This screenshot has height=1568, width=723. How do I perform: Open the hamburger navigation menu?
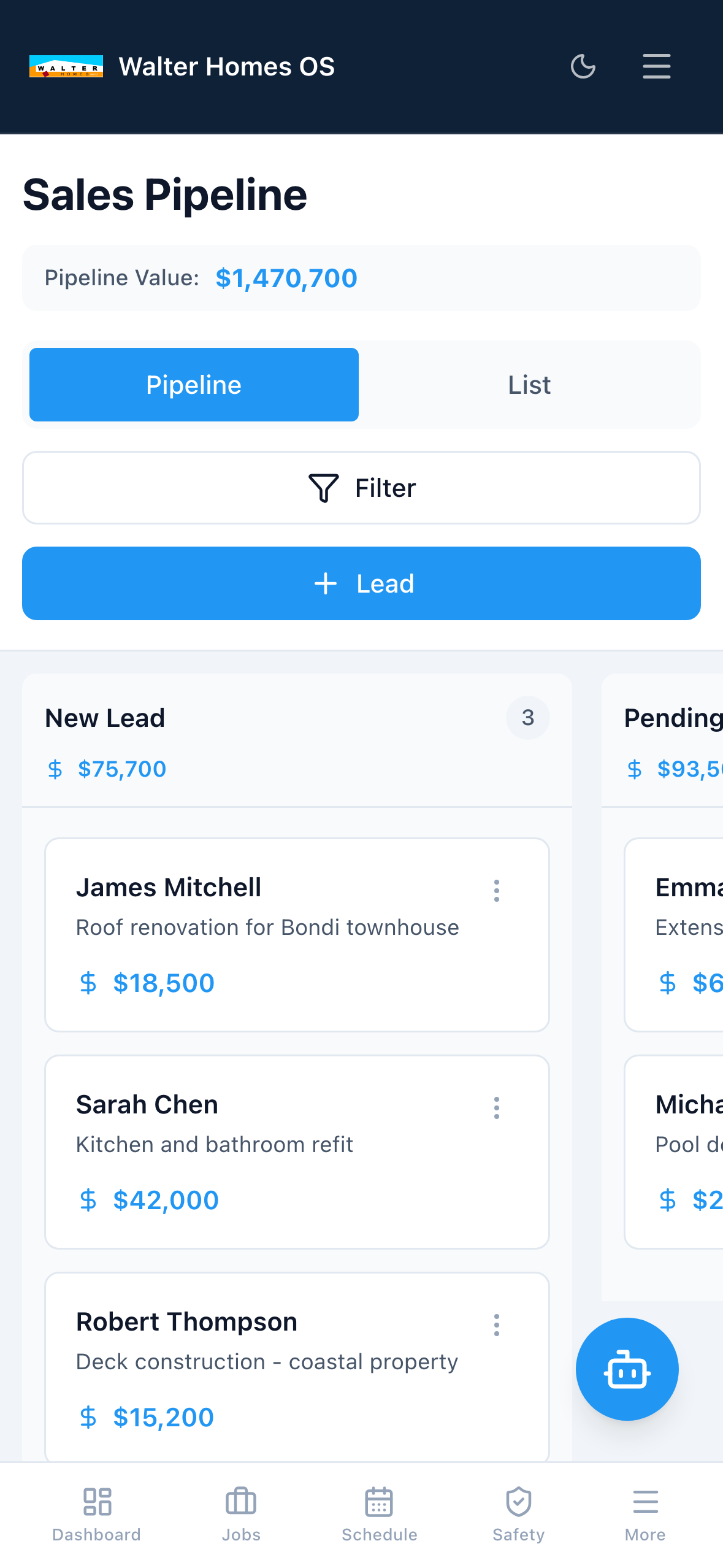point(656,66)
